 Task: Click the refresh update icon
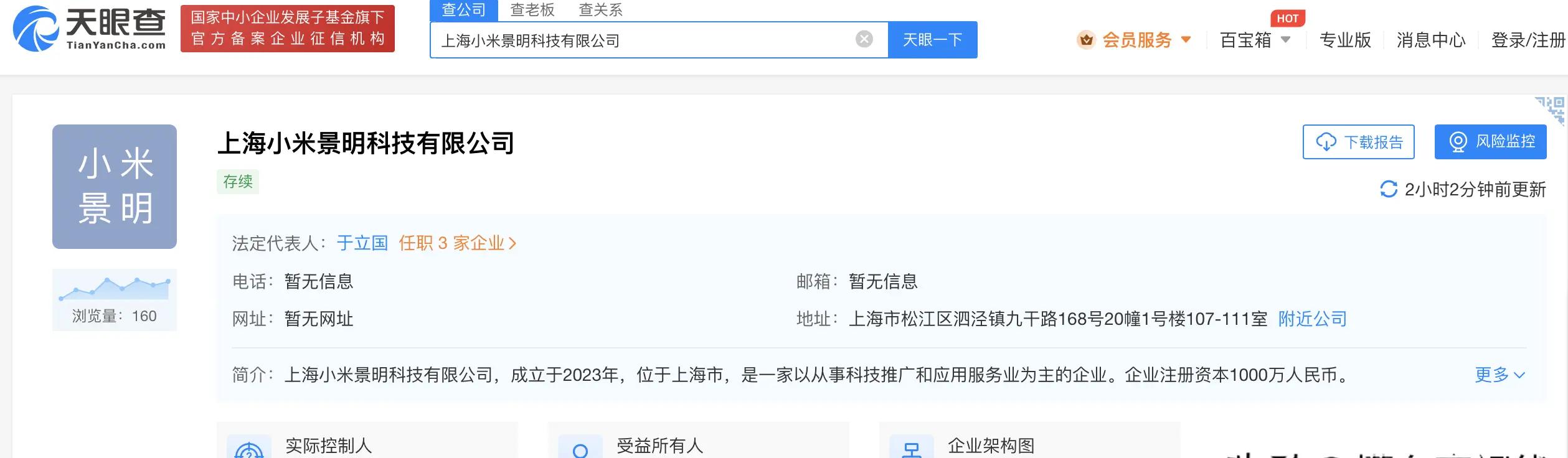(x=1389, y=189)
